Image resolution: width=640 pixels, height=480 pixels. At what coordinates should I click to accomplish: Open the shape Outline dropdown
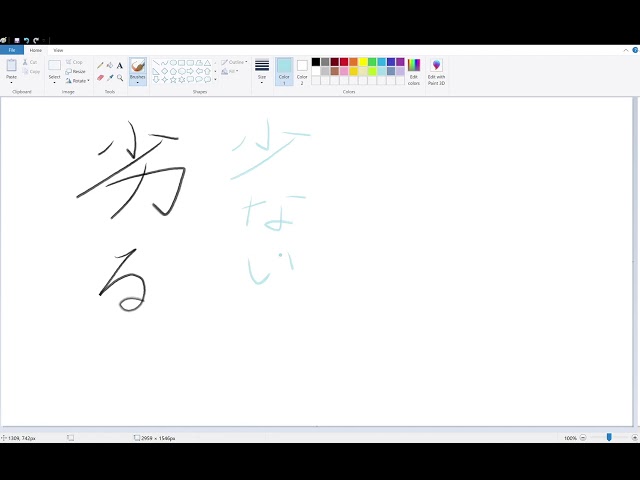234,62
